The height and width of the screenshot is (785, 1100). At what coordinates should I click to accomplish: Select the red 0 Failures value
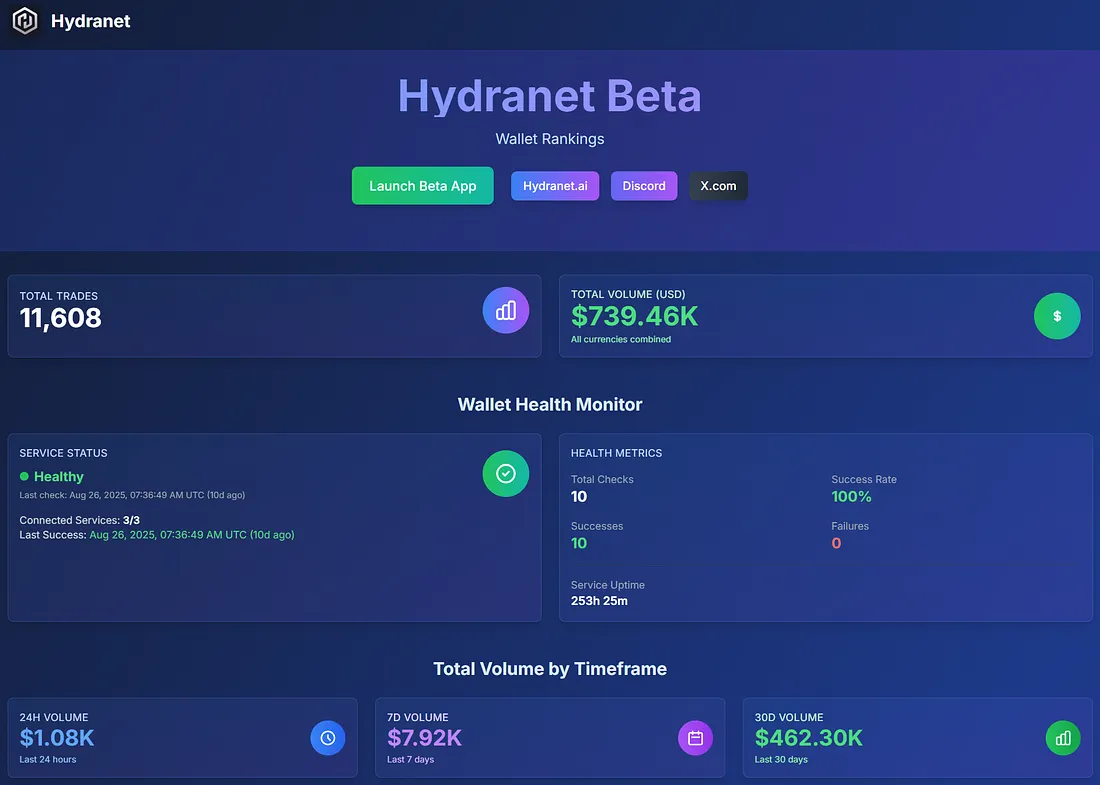pyautogui.click(x=836, y=543)
